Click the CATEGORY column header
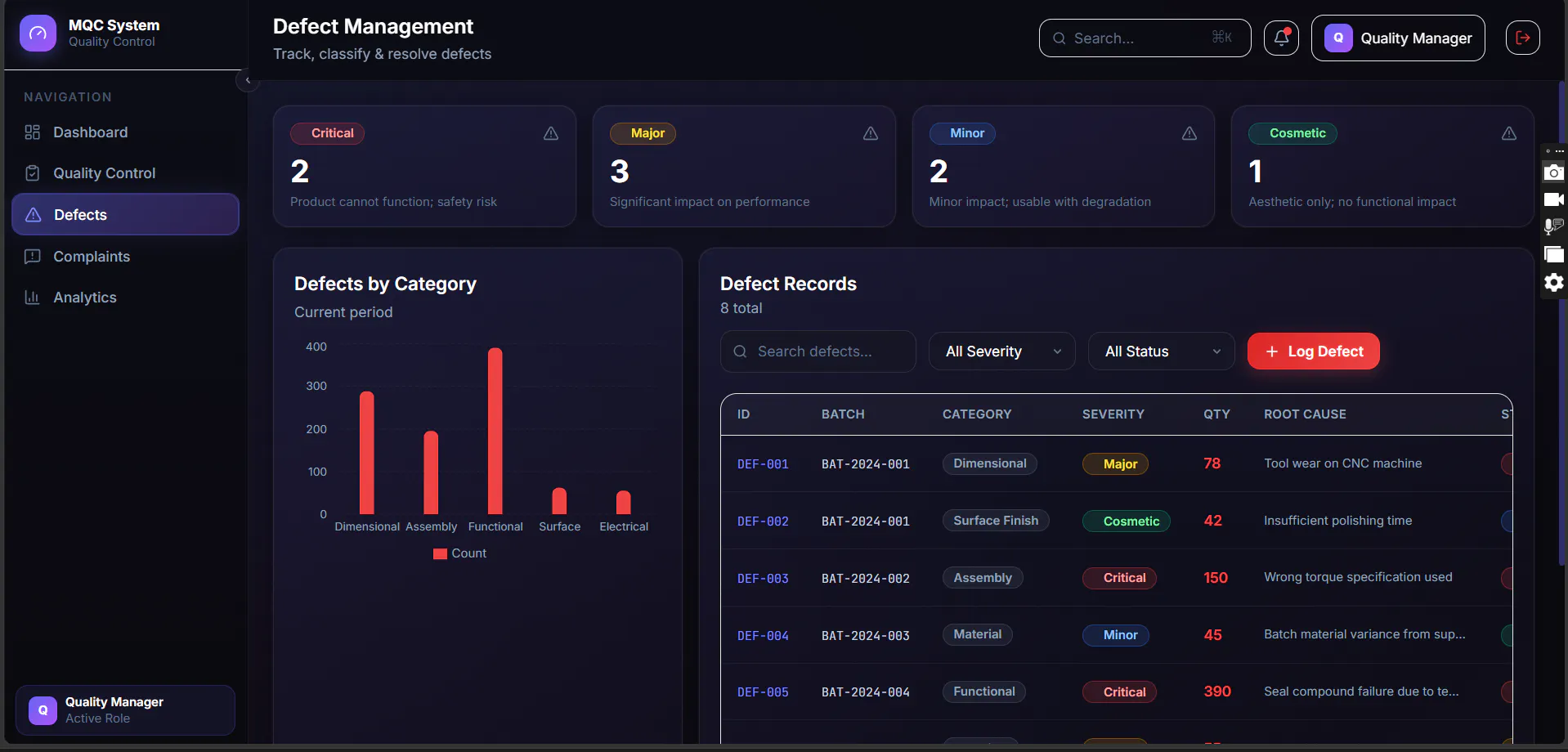Image resolution: width=1568 pixels, height=752 pixels. click(x=976, y=414)
